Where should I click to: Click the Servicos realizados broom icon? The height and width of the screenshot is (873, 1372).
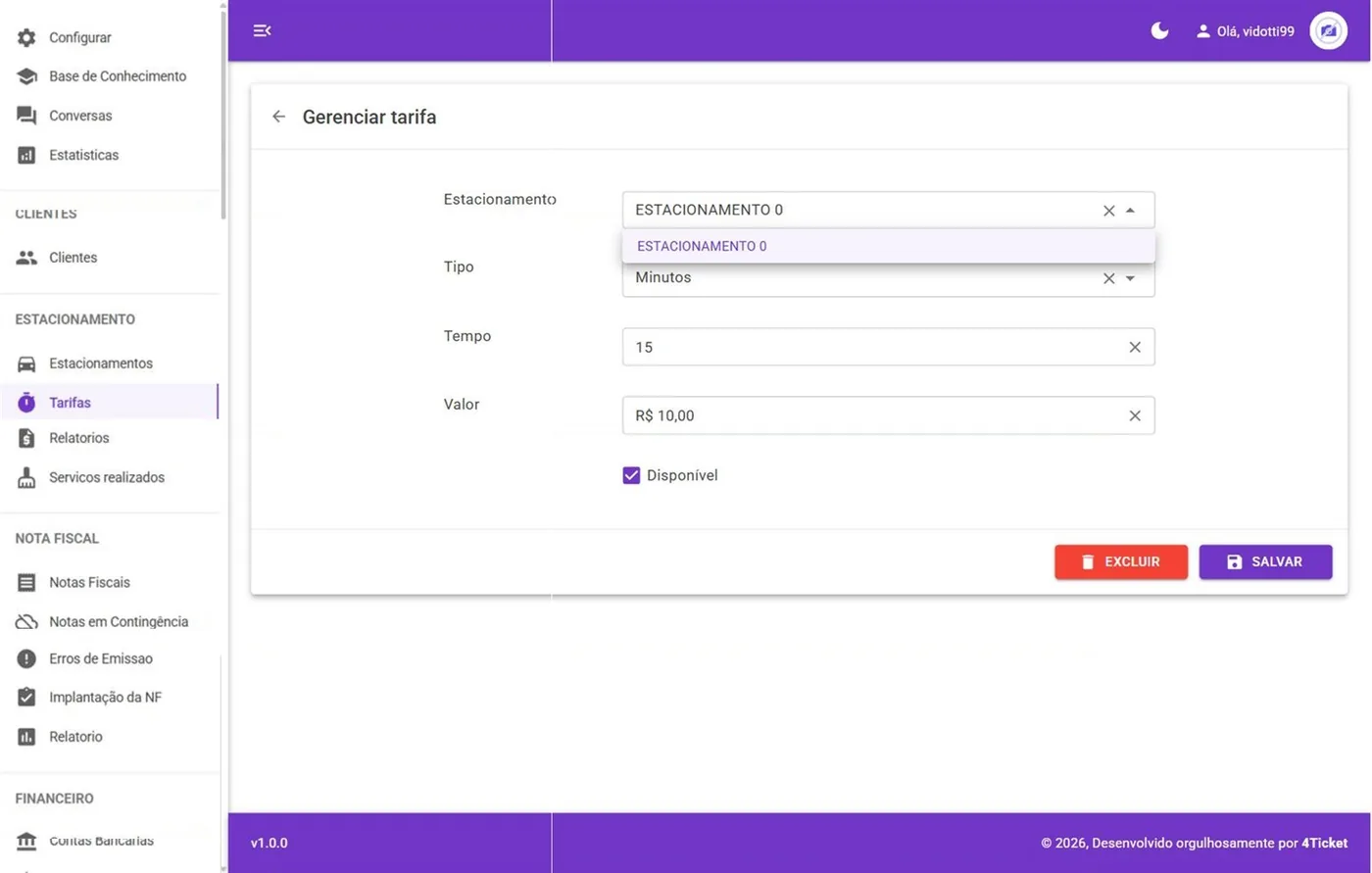coord(26,477)
